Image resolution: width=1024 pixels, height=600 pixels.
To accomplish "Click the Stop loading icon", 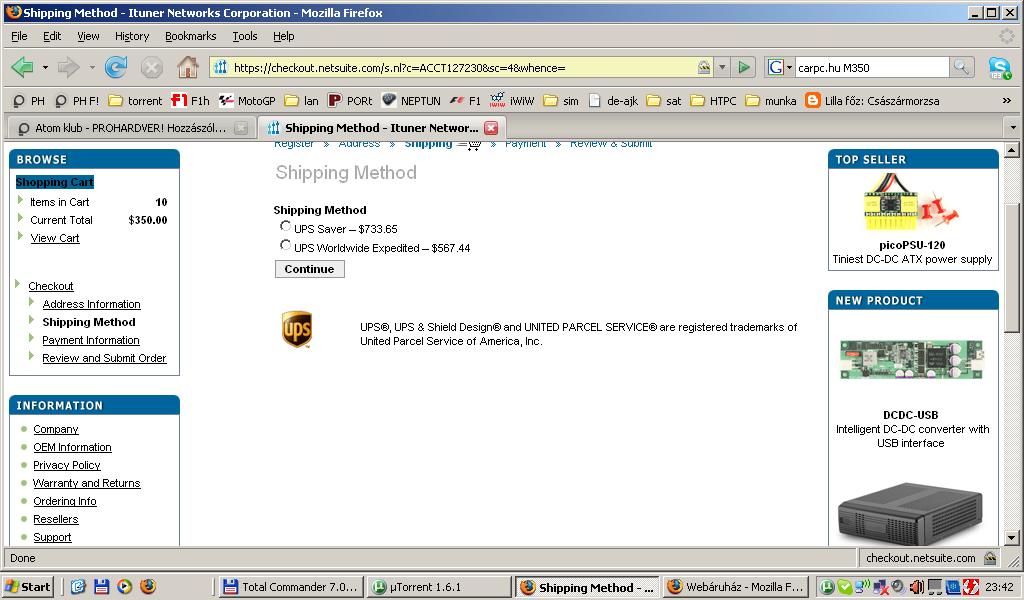I will [x=152, y=67].
